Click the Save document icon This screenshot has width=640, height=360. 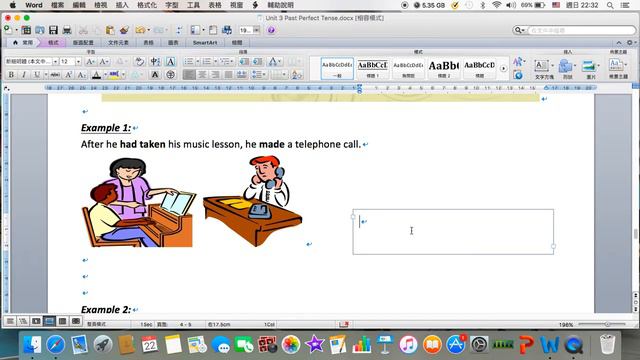point(53,30)
